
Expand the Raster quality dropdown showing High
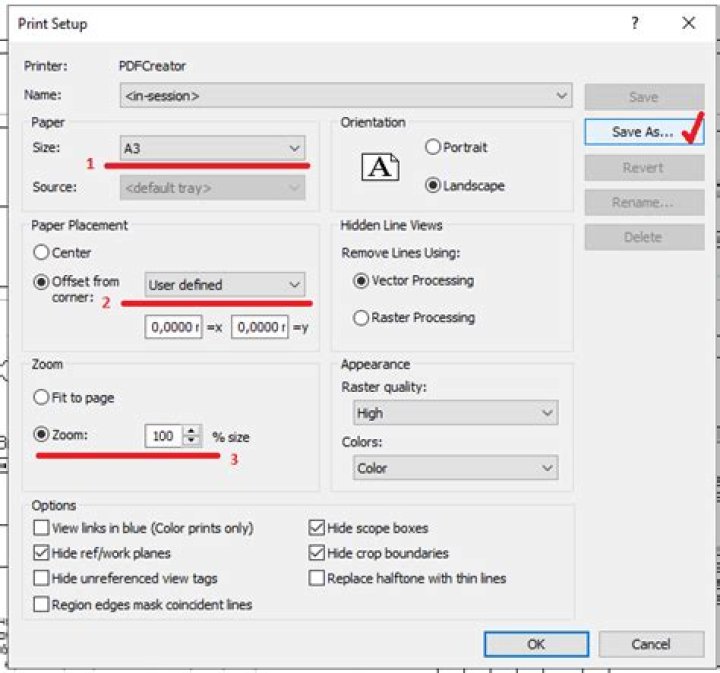[456, 413]
